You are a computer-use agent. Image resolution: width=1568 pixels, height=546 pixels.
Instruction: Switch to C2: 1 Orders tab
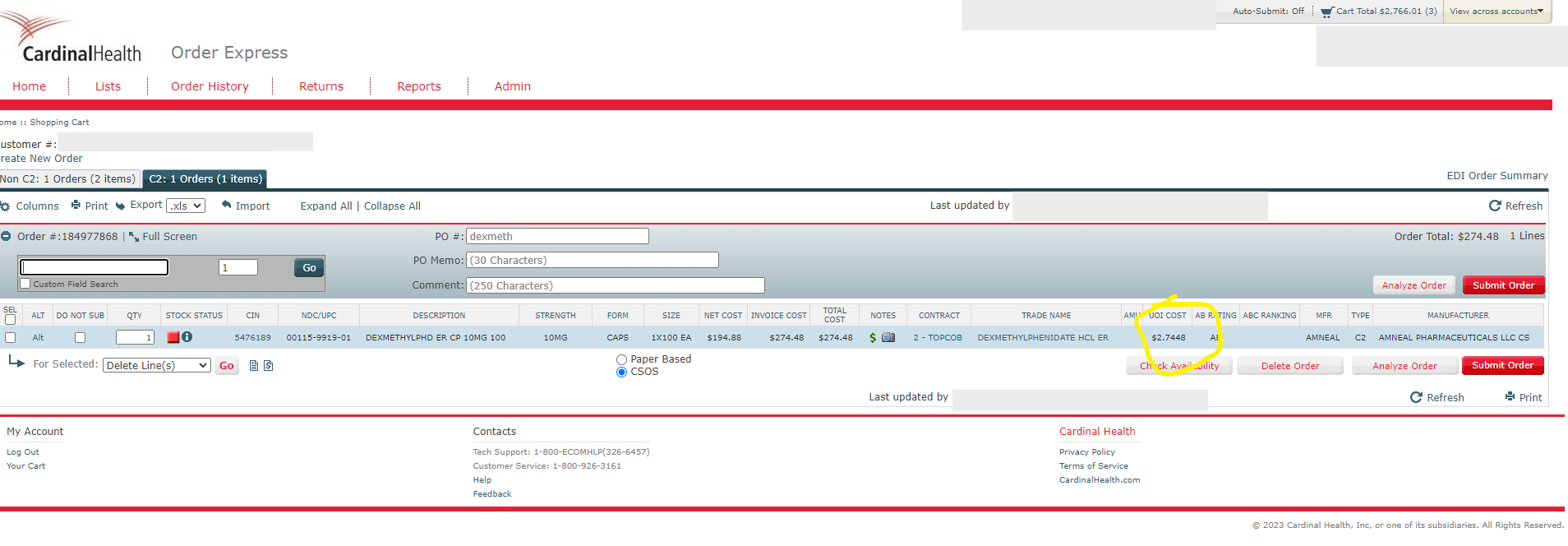205,179
